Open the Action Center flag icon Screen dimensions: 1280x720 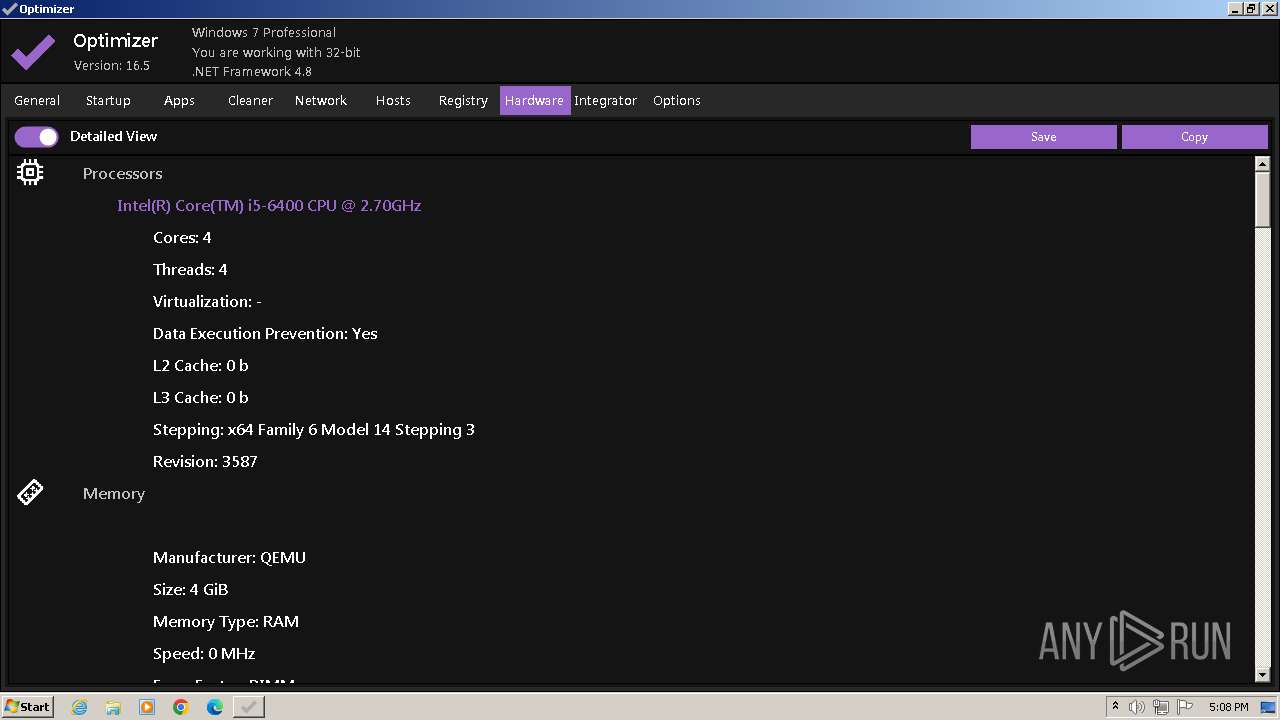pyautogui.click(x=1185, y=707)
